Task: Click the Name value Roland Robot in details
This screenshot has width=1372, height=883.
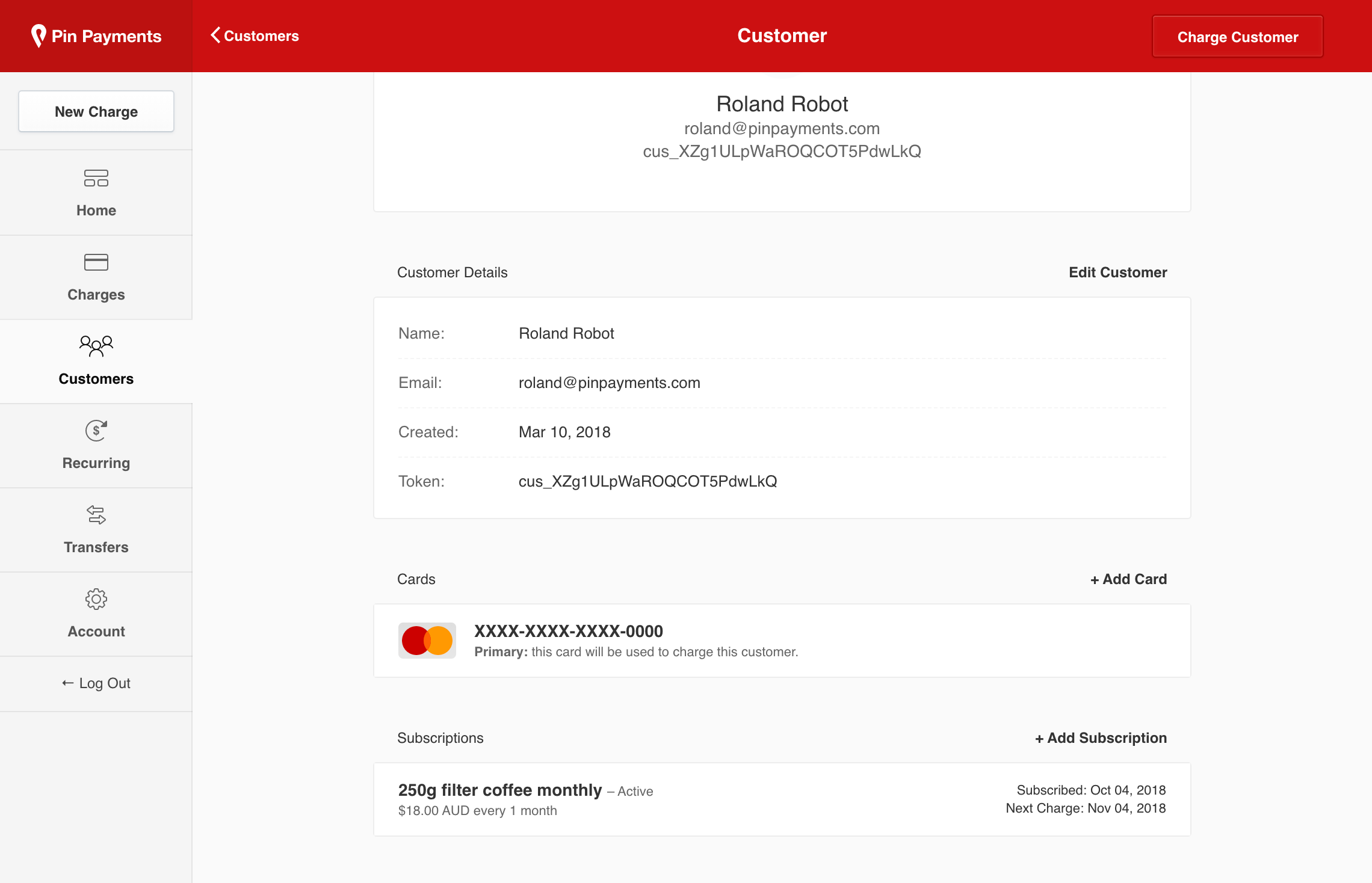Action: (567, 333)
